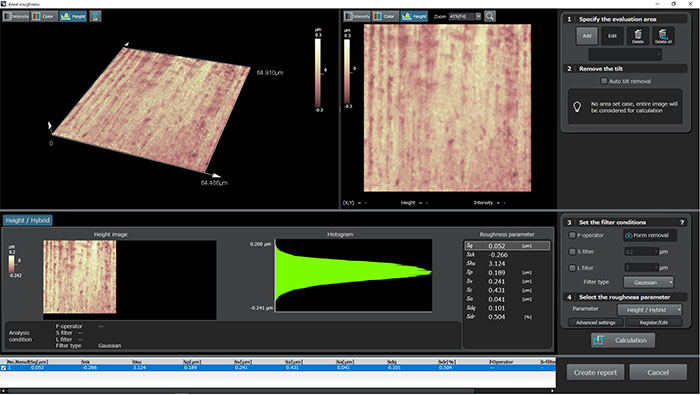Select Height mode in the 2D view toolbar

414,17
